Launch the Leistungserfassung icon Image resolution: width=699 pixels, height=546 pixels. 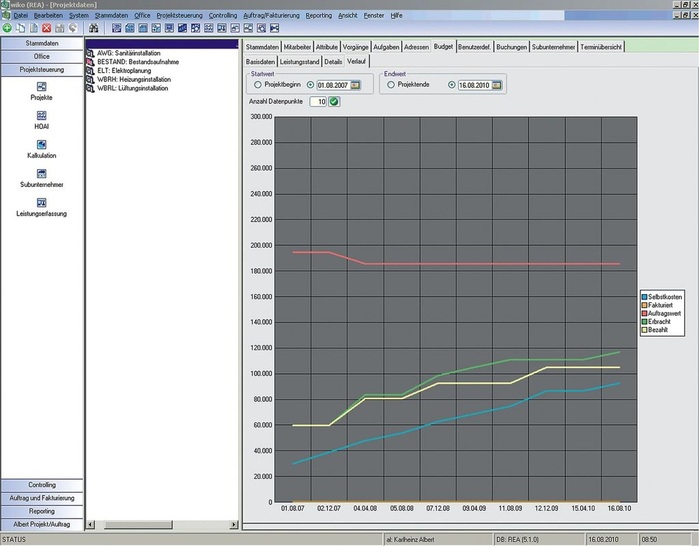pyautogui.click(x=42, y=204)
